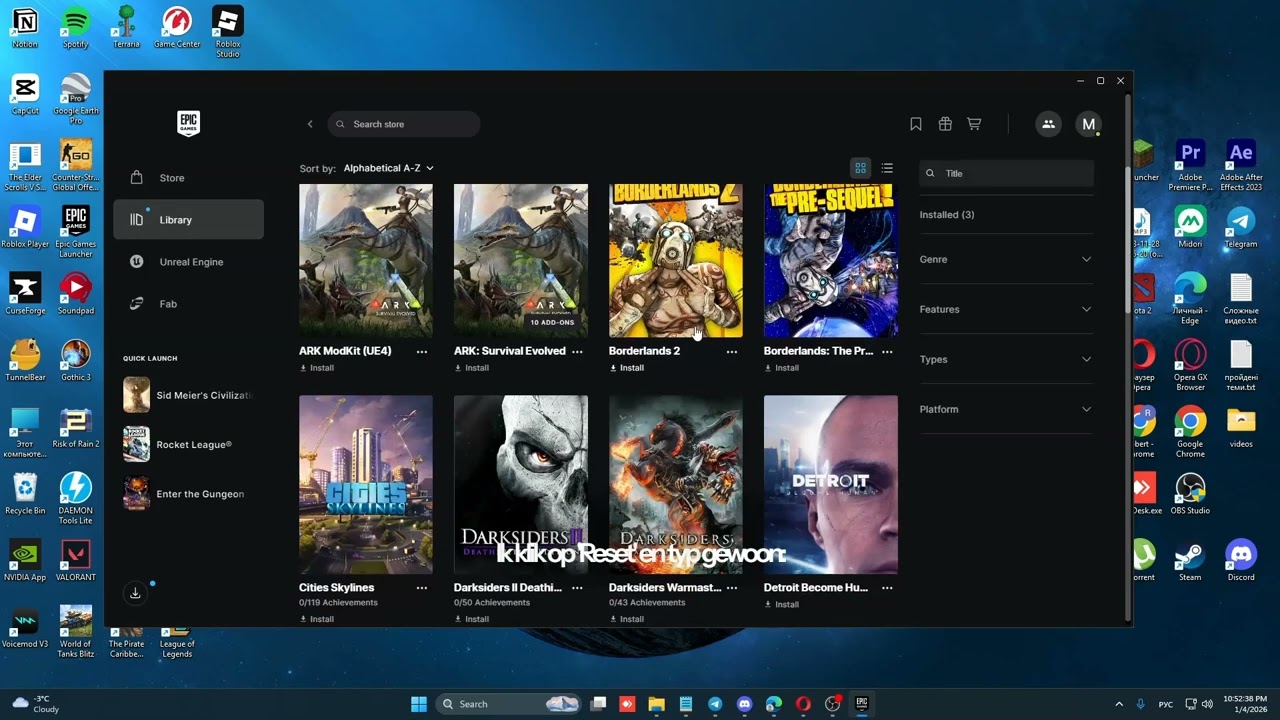Image resolution: width=1280 pixels, height=720 pixels.
Task: Open the Darksiders Warmastered cover thumbnail
Action: click(x=676, y=484)
